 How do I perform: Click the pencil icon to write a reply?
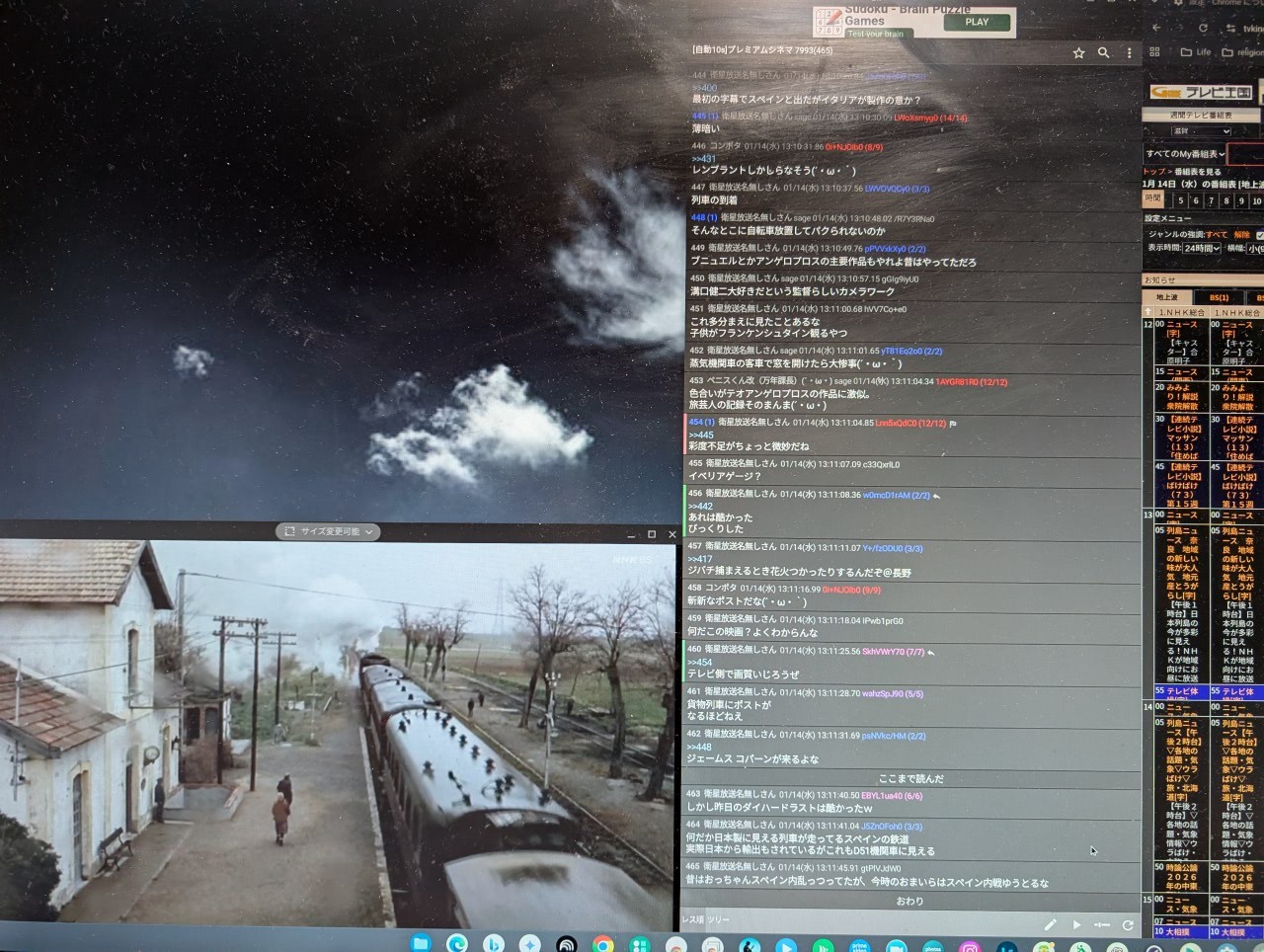point(1050,924)
